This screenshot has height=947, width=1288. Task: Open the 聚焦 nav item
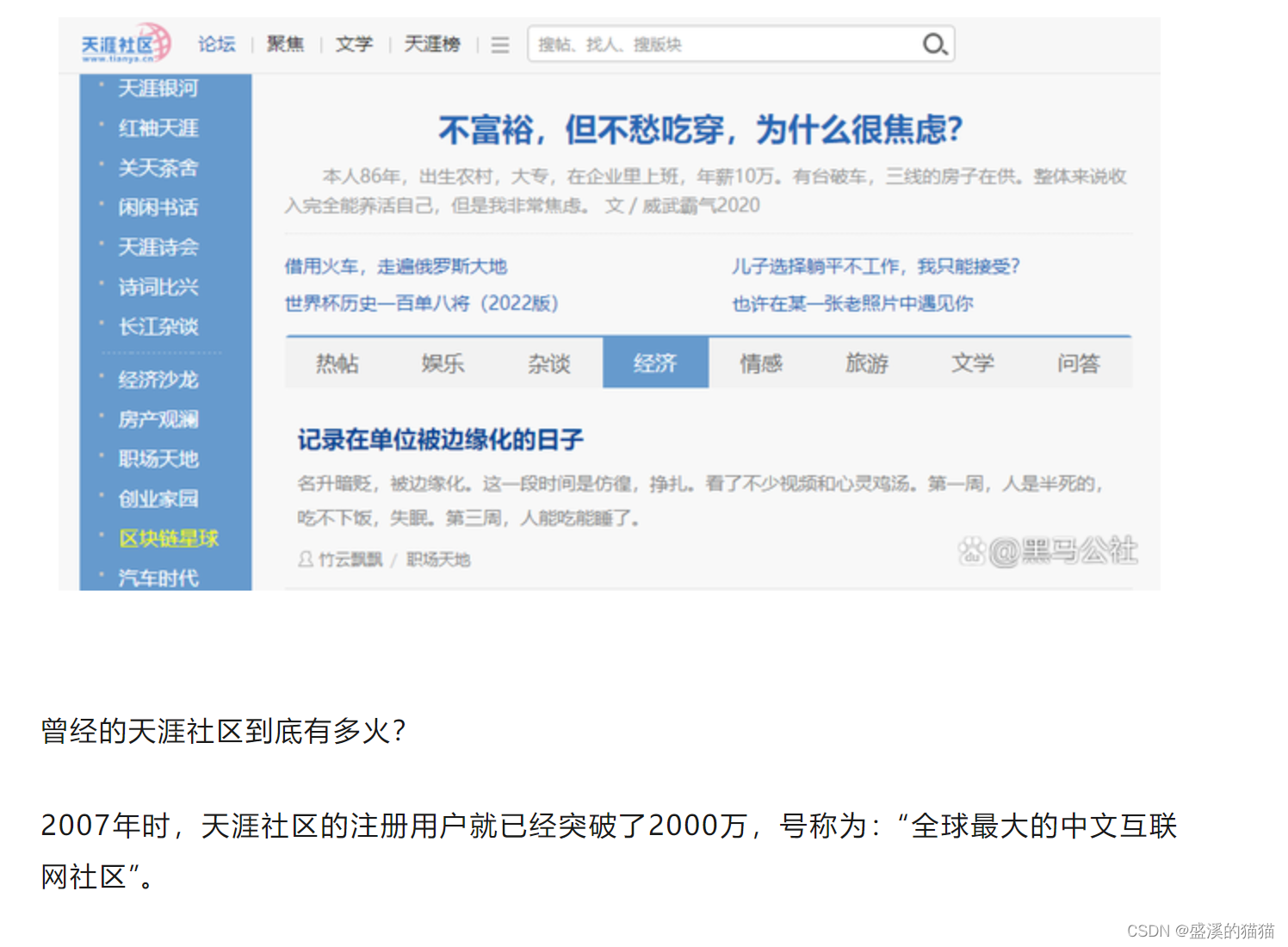tap(285, 44)
